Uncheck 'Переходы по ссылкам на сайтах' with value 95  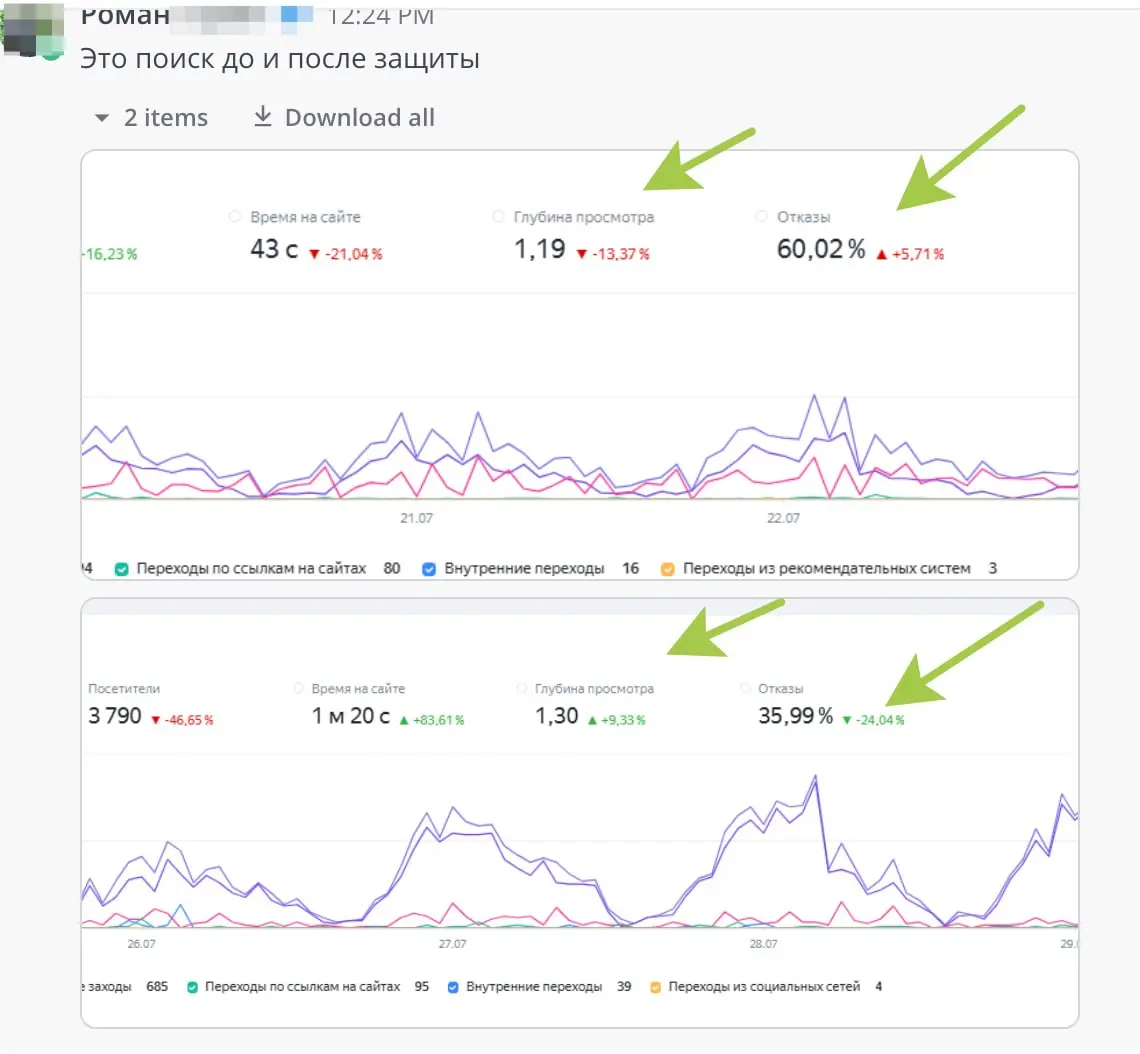193,987
